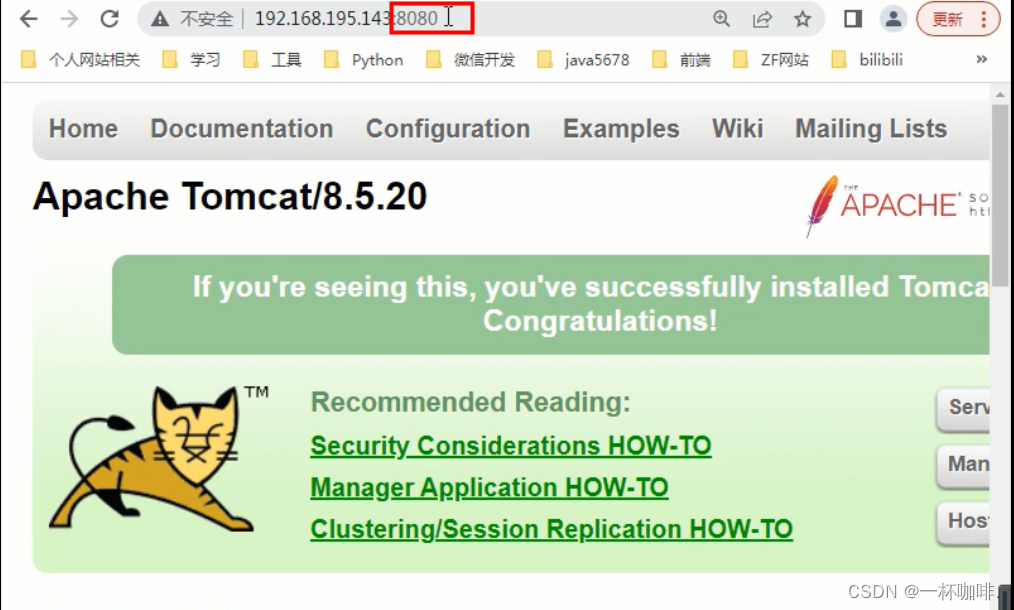Select Examples in Tomcat navigation
1014x610 pixels.
click(621, 129)
